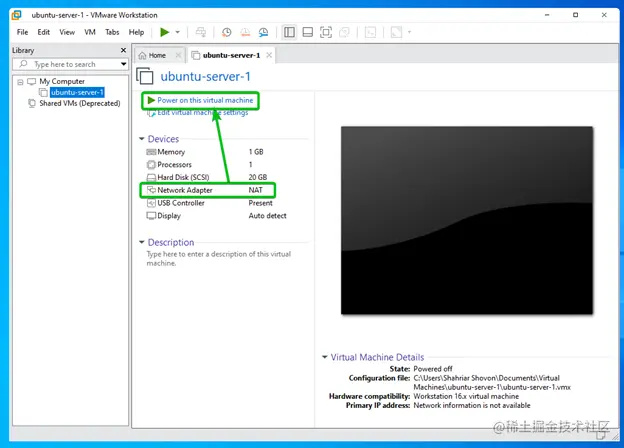
Task: Click Revert to snapshot toolbar icon
Action: (245, 32)
